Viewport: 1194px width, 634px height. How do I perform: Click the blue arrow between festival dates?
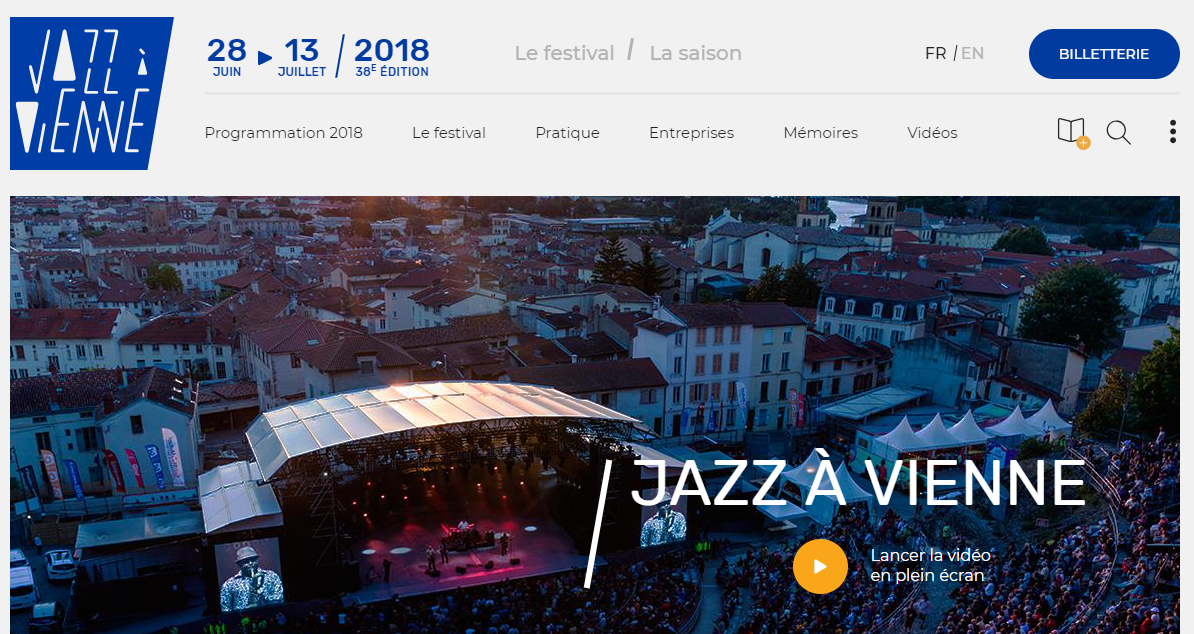pyautogui.click(x=265, y=57)
